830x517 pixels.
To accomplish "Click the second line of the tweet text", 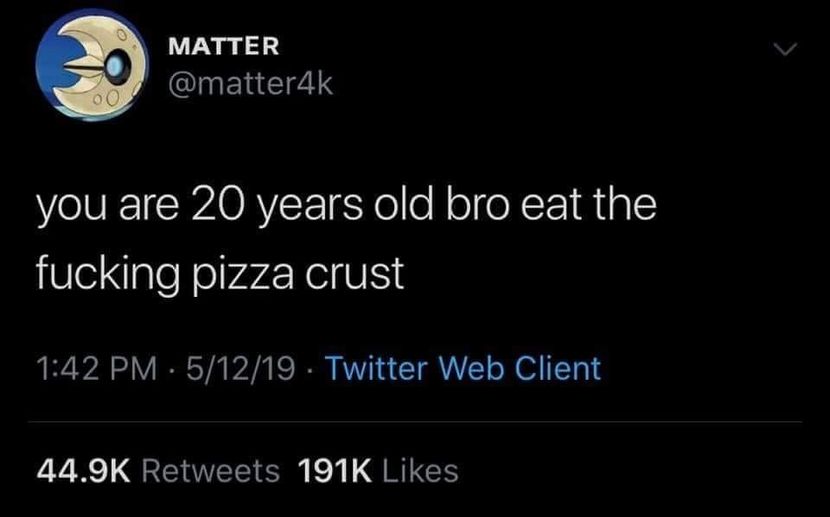I will tap(219, 272).
